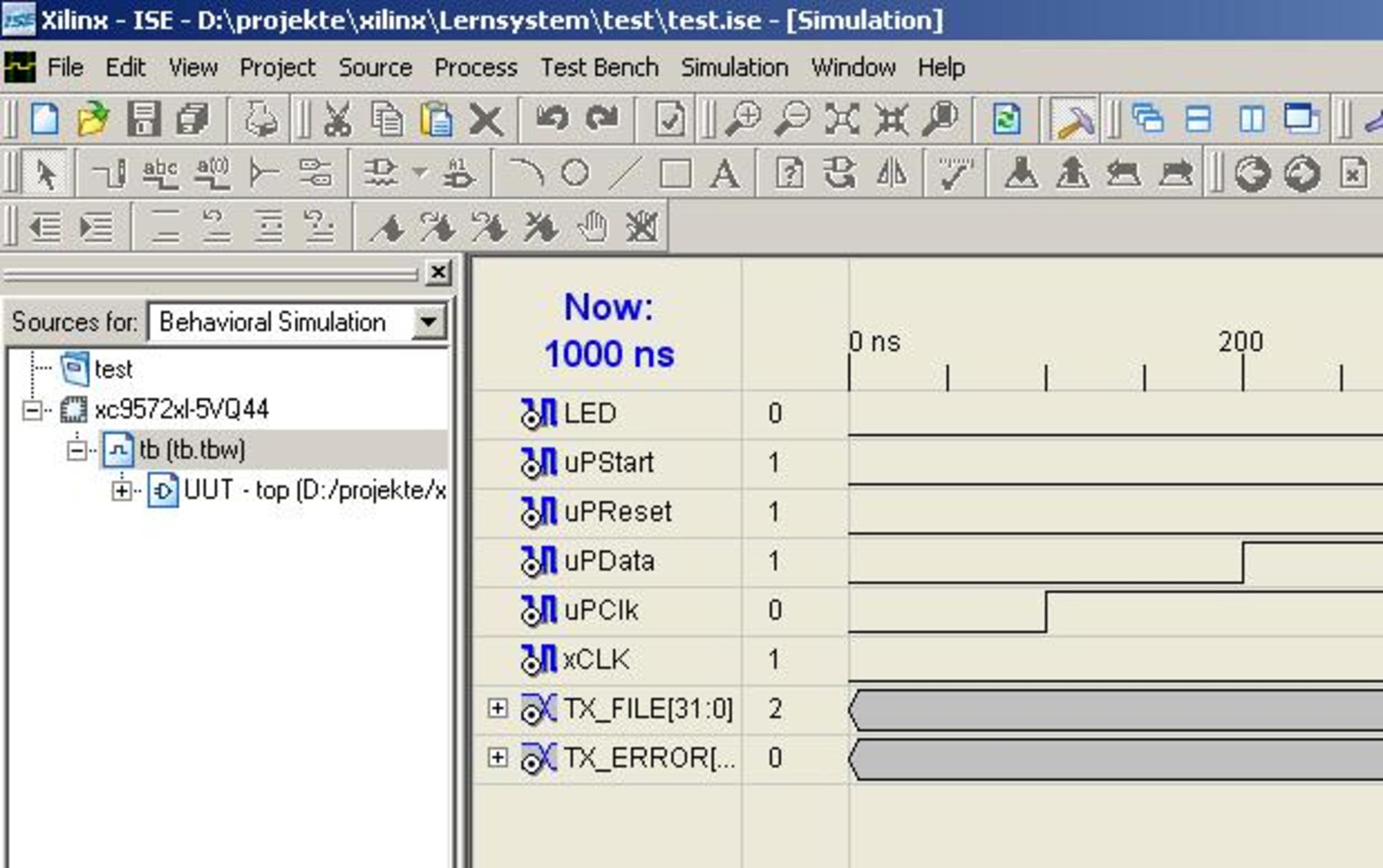Expand the TX_FILE[31:0] bus signal
The height and width of the screenshot is (868, 1383).
coord(497,708)
